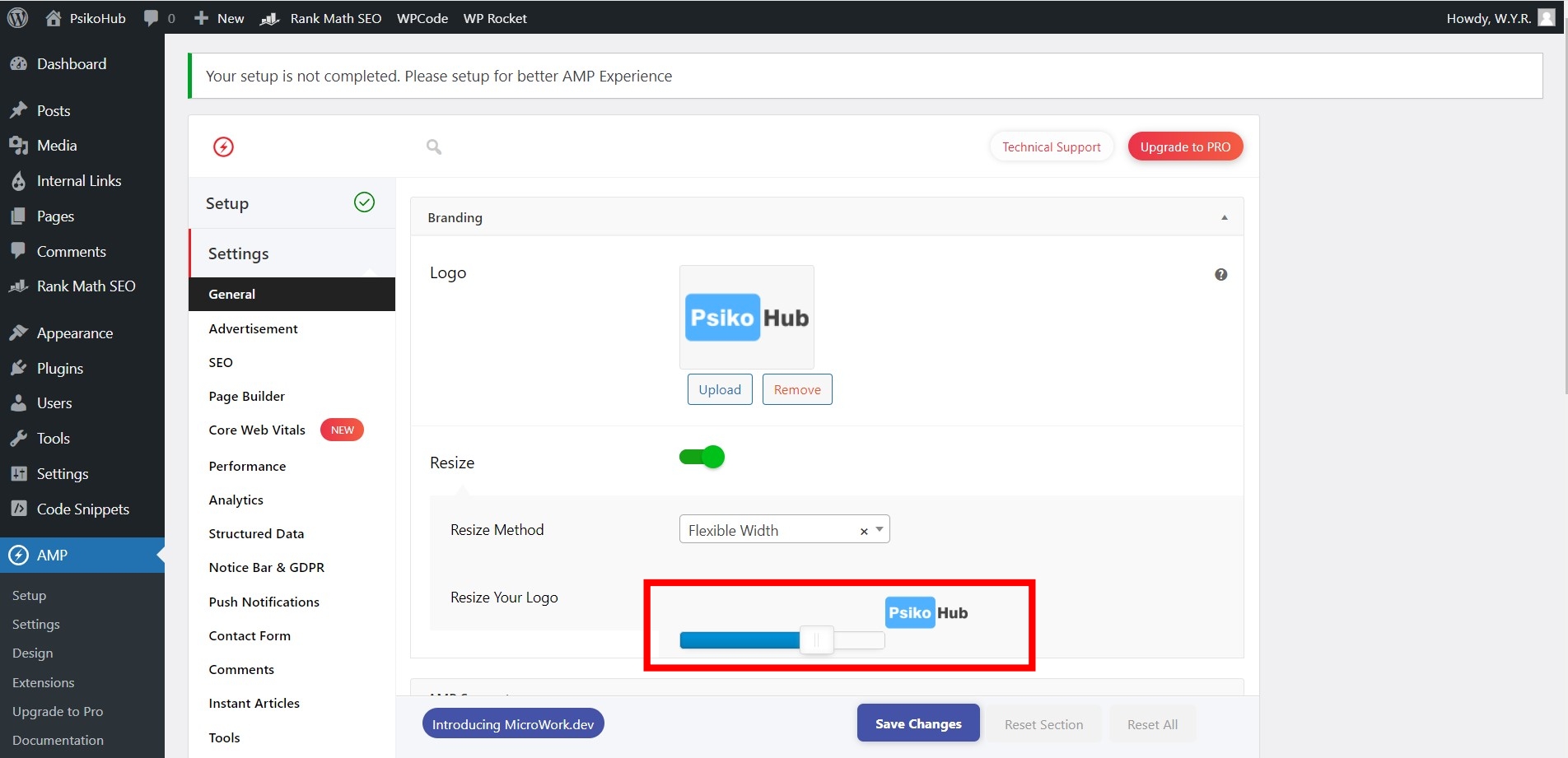Select the Structured Data section
Screen dimensions: 1568x758
(x=256, y=533)
